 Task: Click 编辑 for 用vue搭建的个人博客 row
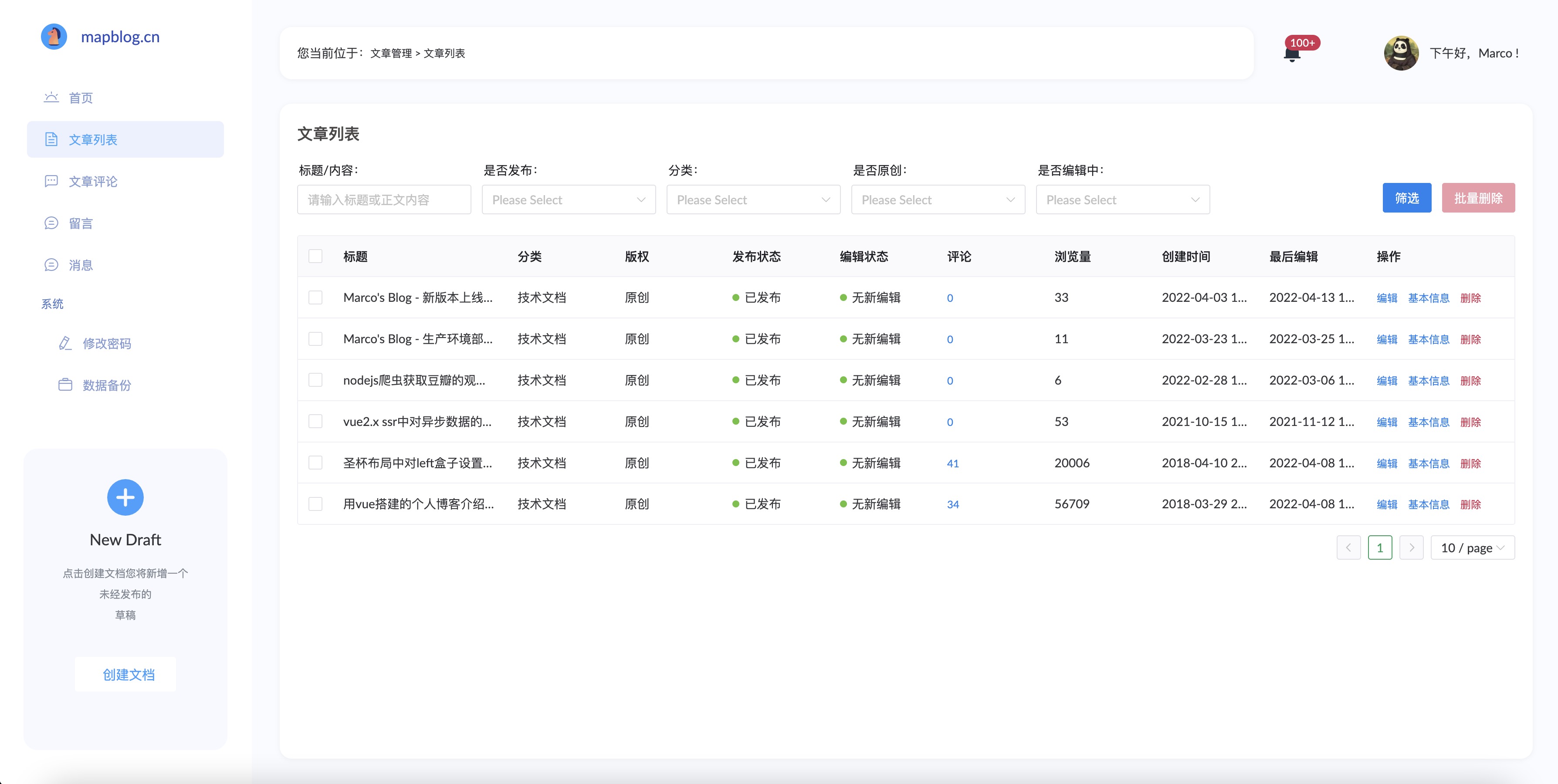[1387, 504]
